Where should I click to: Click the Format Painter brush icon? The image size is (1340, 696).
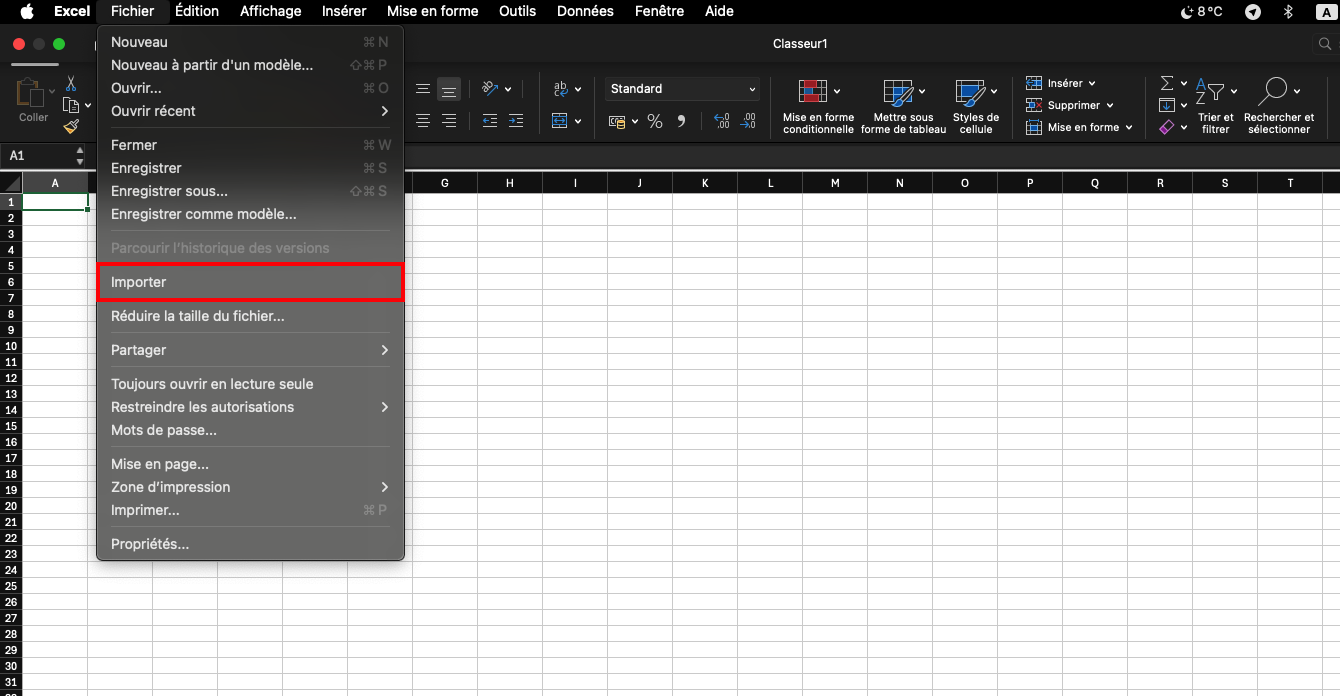click(71, 126)
